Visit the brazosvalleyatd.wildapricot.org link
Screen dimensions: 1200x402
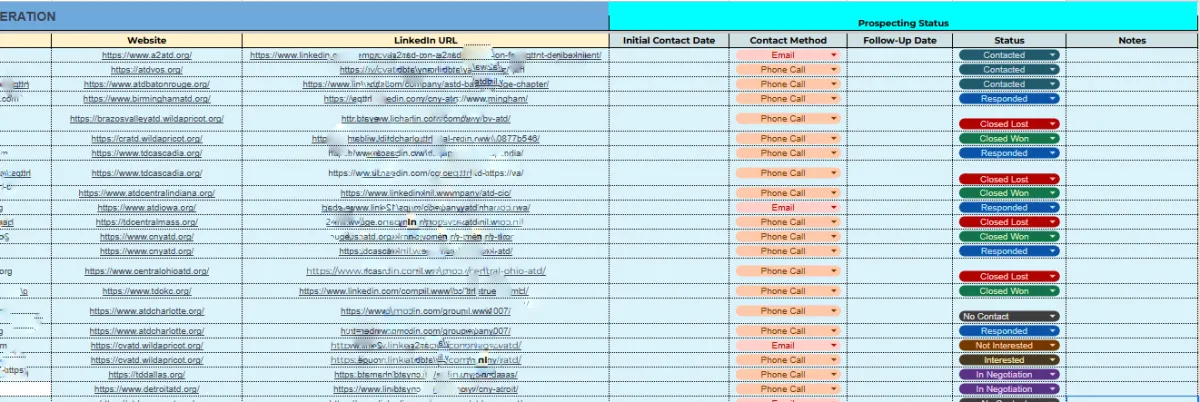pos(146,118)
